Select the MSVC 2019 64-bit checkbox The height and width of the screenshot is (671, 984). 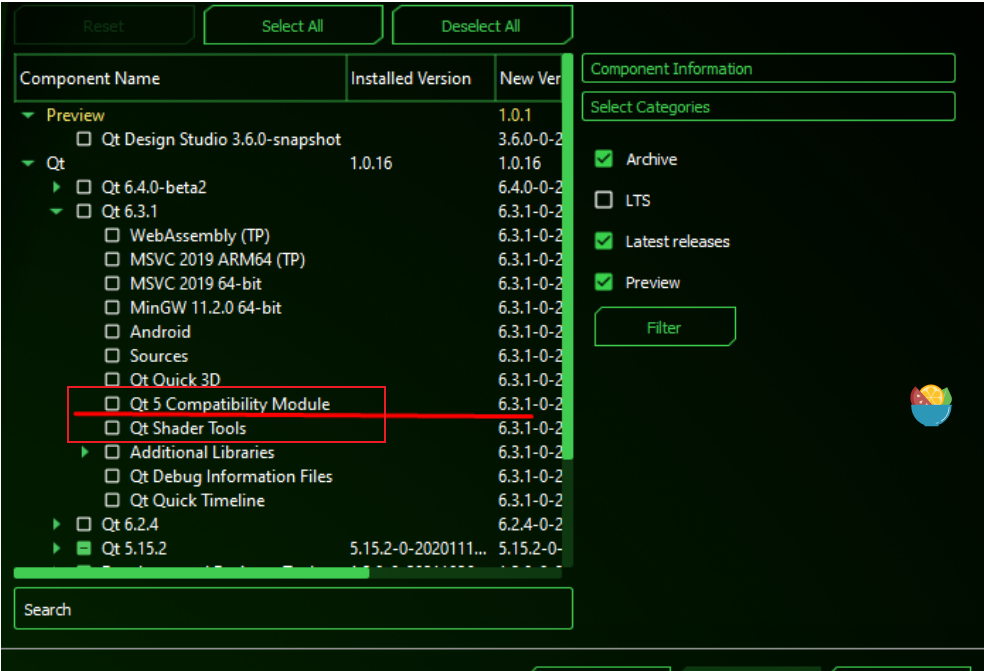click(112, 284)
